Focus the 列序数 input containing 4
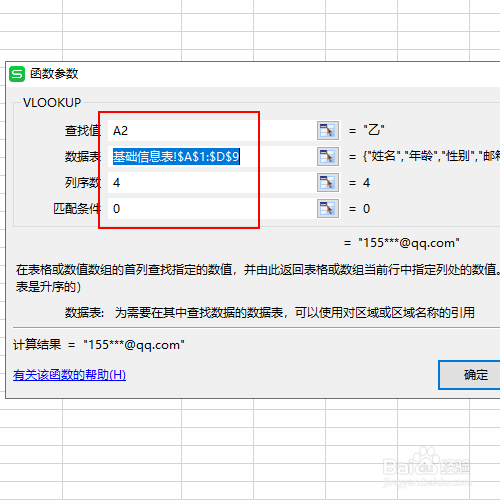The image size is (500, 500). [211, 182]
